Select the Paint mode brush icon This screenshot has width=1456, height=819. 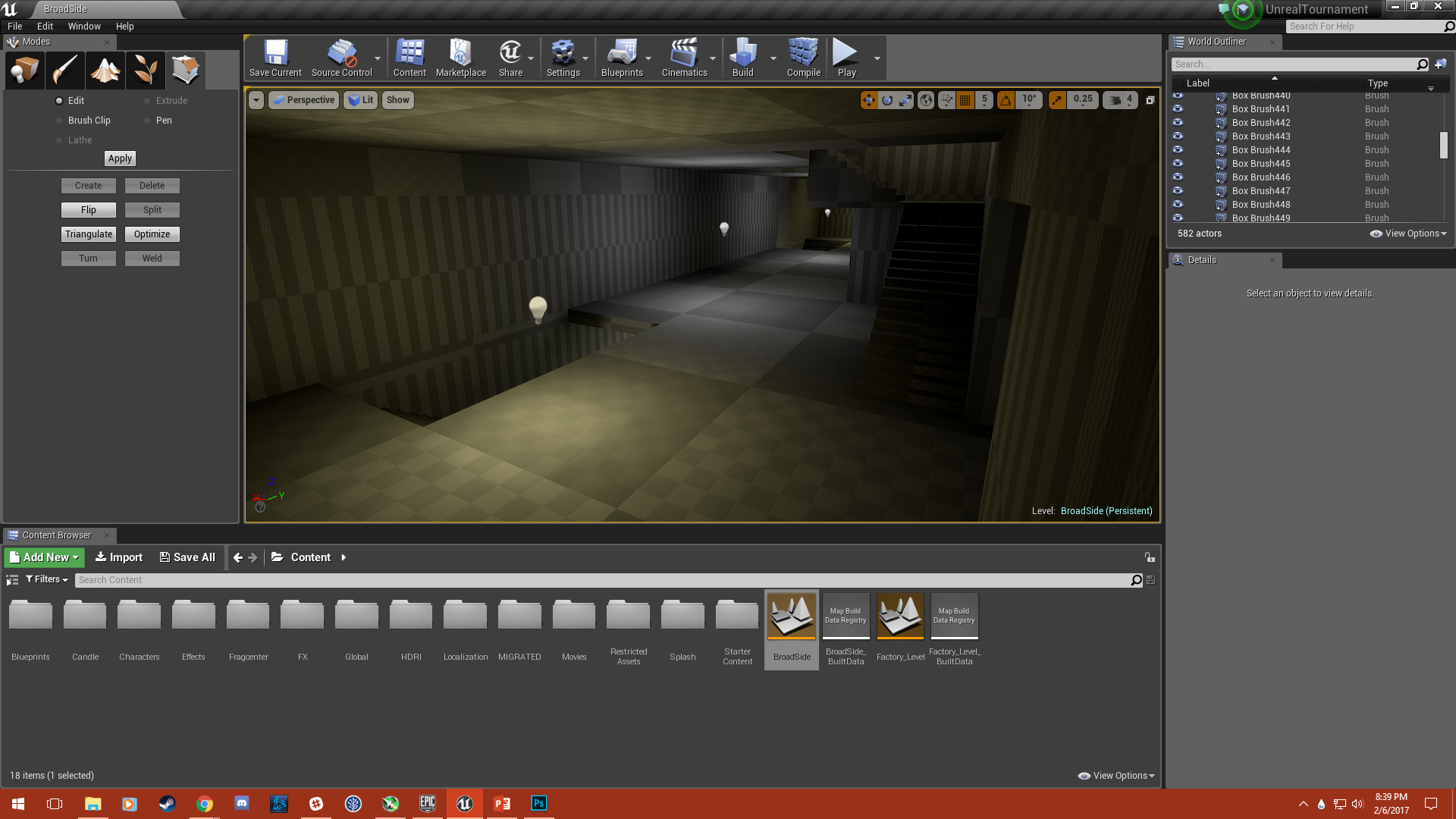point(65,70)
